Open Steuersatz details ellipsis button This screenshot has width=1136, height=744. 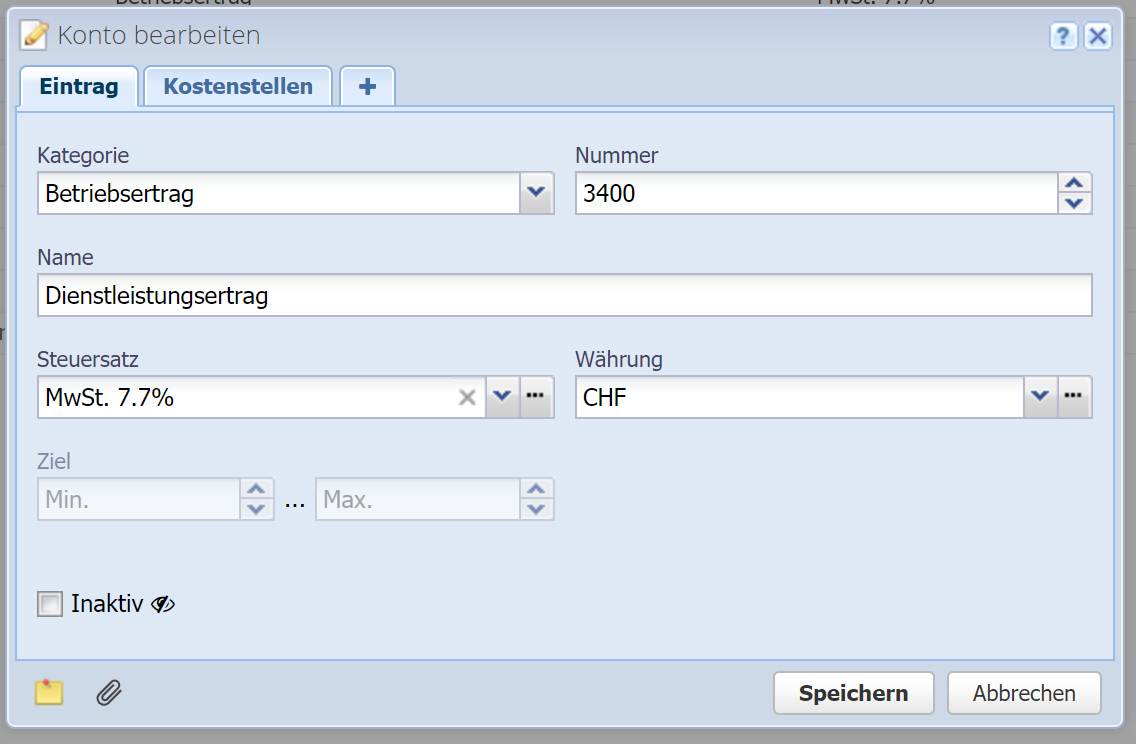click(537, 397)
